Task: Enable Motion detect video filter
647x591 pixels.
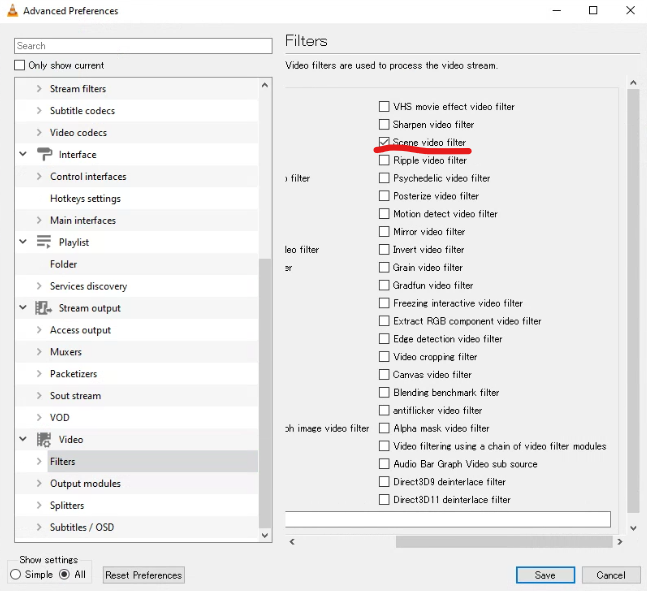Action: tap(384, 214)
